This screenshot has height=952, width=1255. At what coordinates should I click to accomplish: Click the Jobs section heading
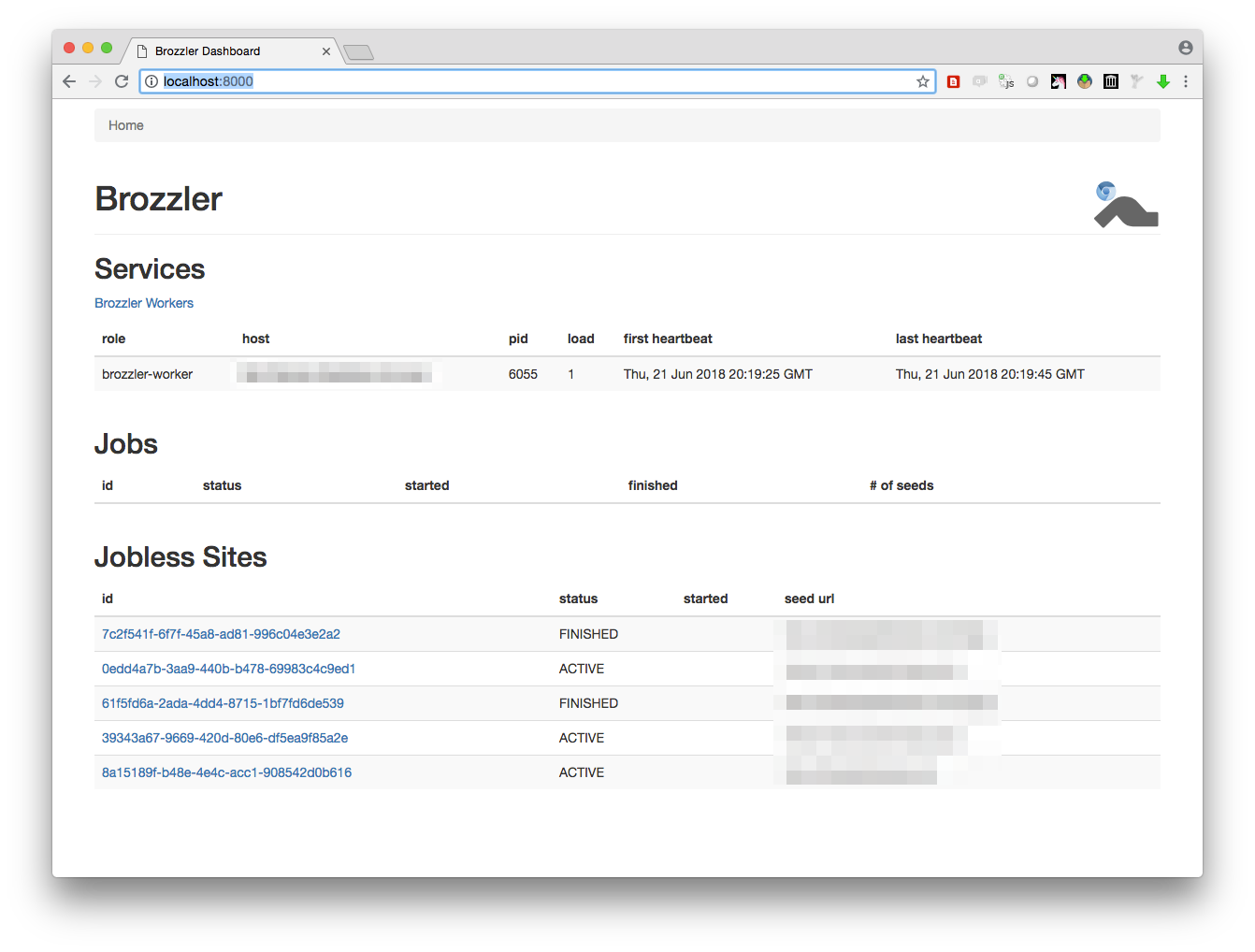click(x=126, y=444)
